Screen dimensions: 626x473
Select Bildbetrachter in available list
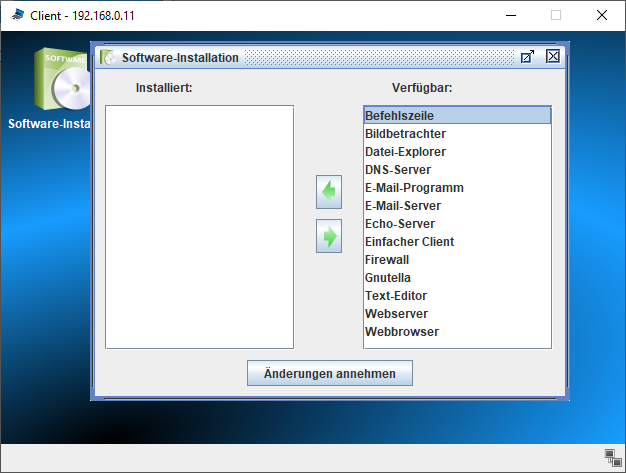pyautogui.click(x=458, y=134)
